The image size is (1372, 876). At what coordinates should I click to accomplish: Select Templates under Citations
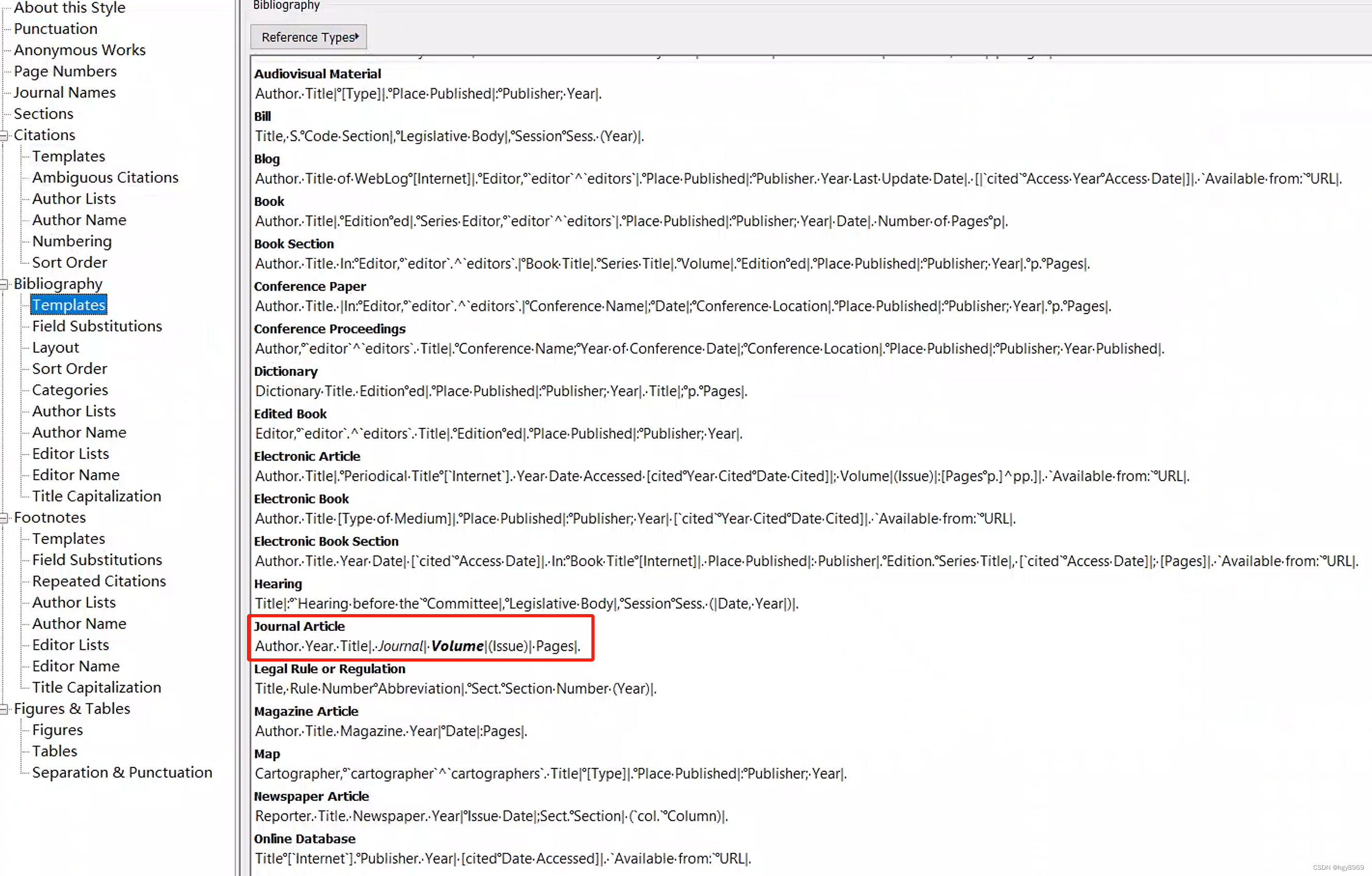point(68,155)
